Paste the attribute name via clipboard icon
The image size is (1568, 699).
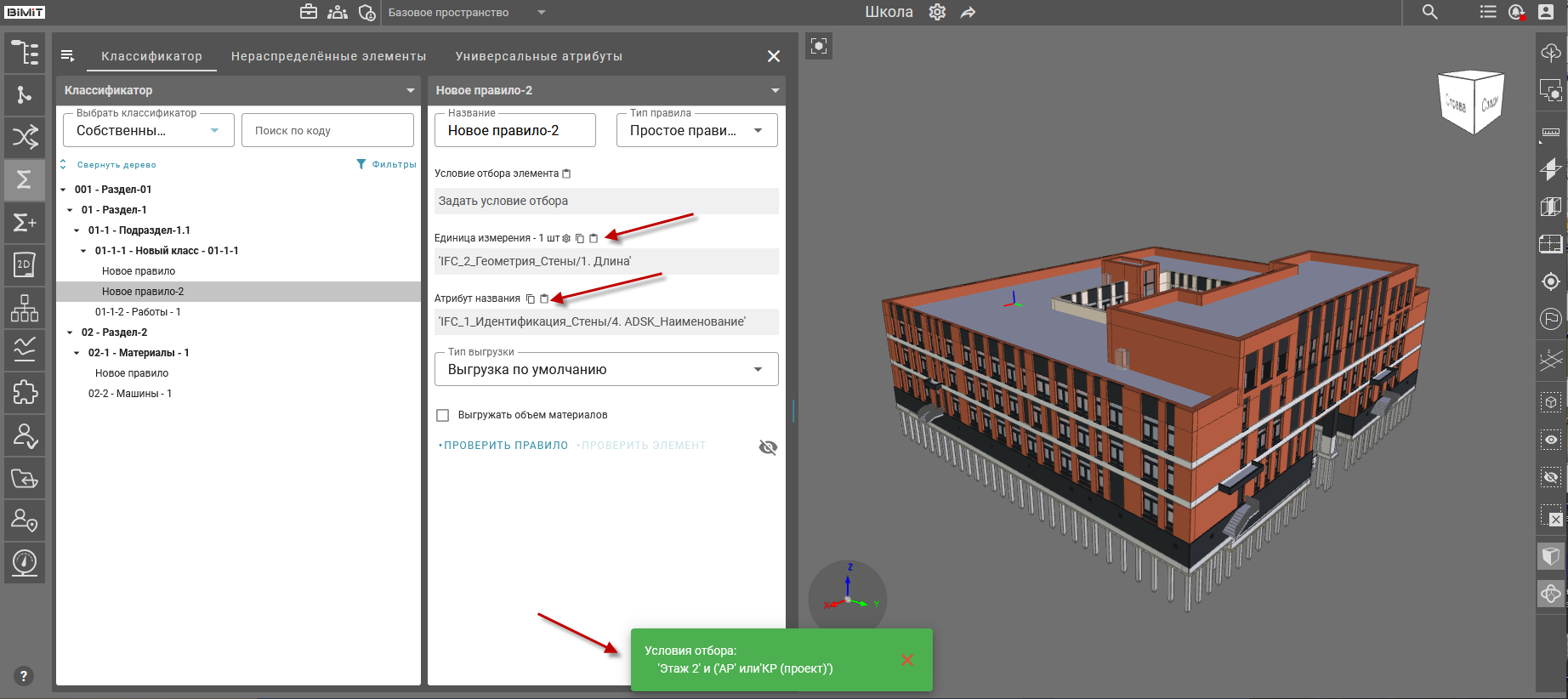pyautogui.click(x=544, y=298)
